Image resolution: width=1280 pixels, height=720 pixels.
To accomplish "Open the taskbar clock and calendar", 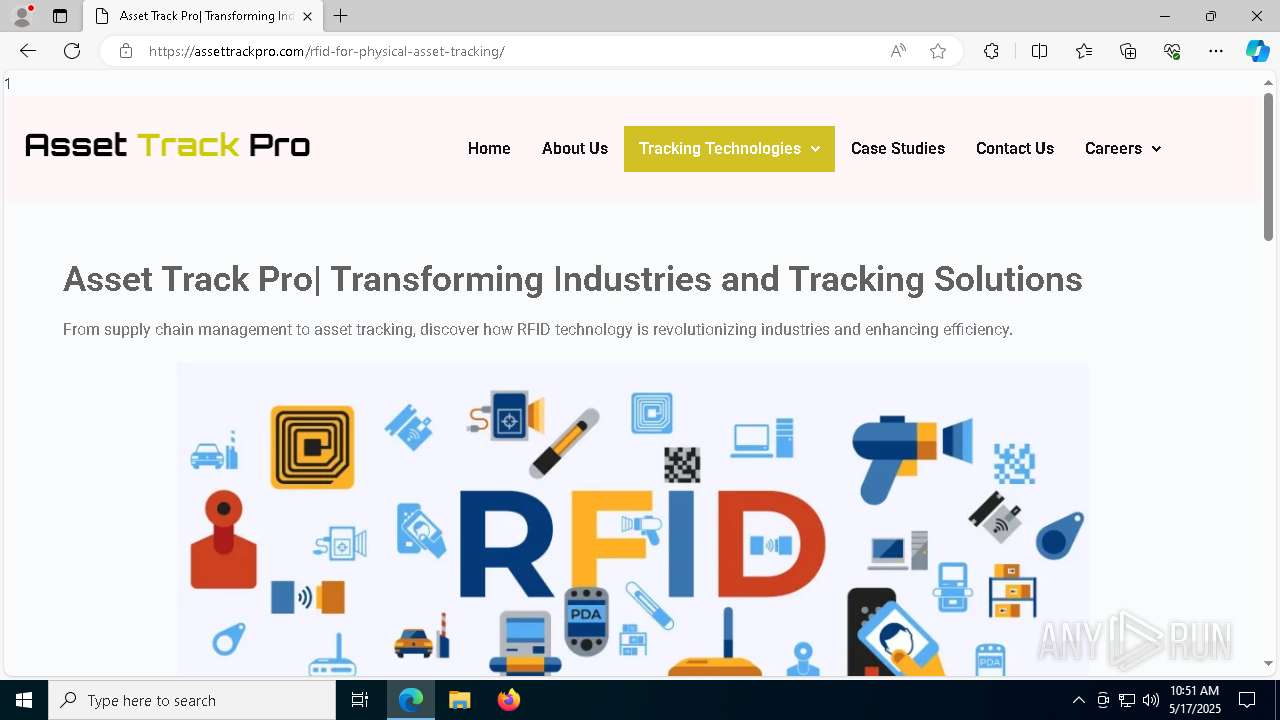I will 1195,700.
